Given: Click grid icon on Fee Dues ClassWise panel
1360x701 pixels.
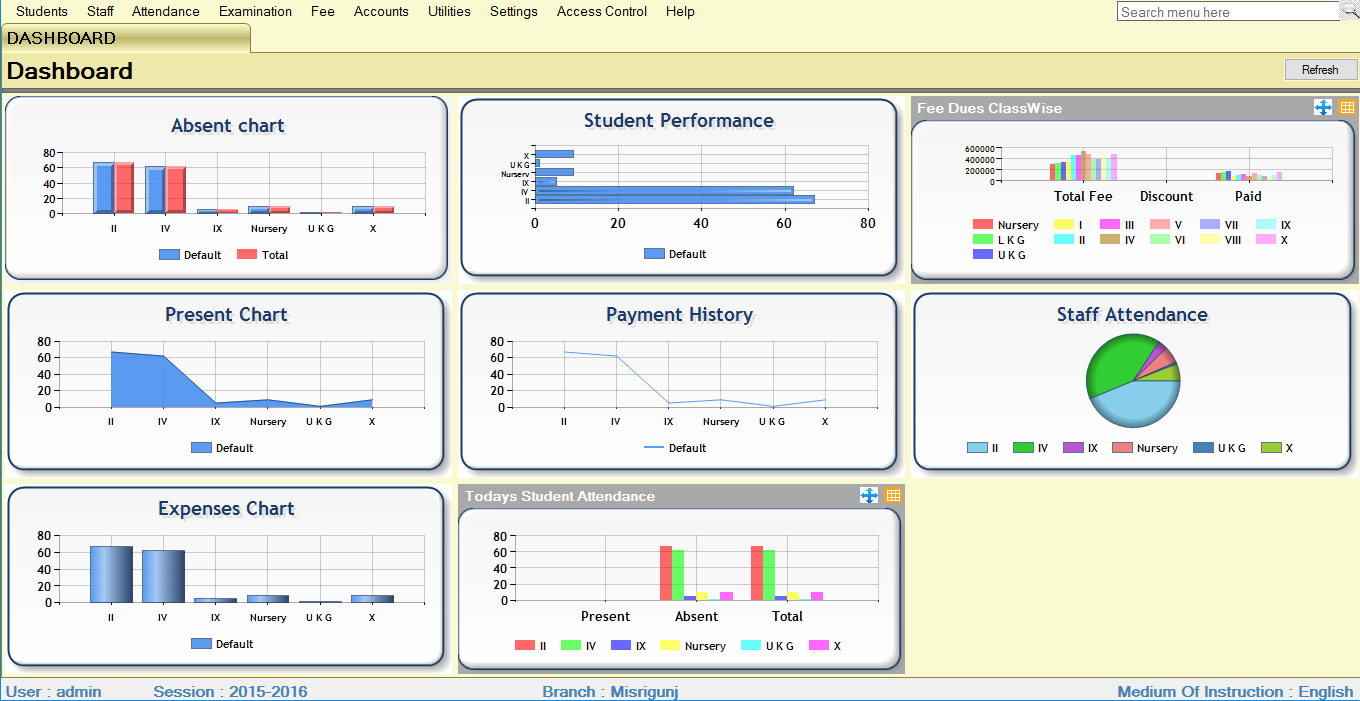Looking at the screenshot, I should (1346, 108).
